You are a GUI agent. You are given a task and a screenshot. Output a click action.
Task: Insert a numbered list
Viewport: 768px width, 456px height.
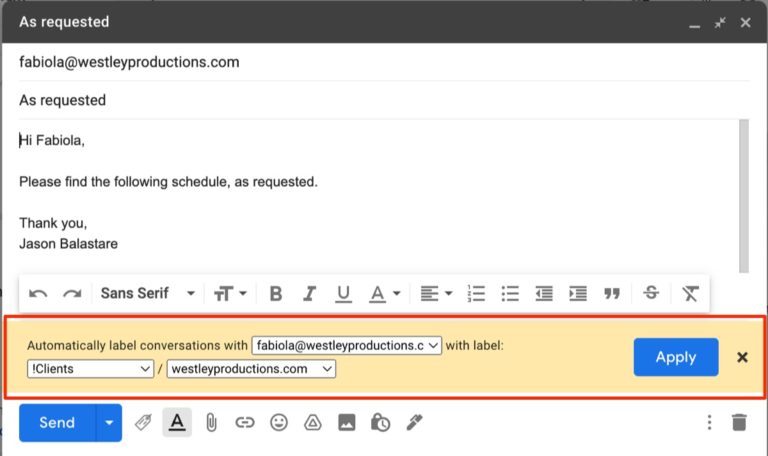pyautogui.click(x=476, y=294)
